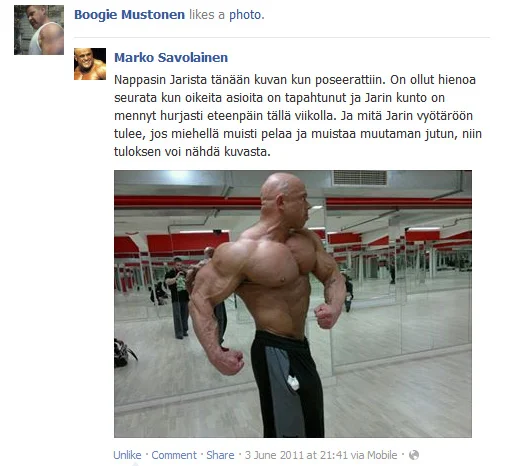Screen dimensions: 511x466
Task: Click the globe public privacy icon
Action: [414, 455]
